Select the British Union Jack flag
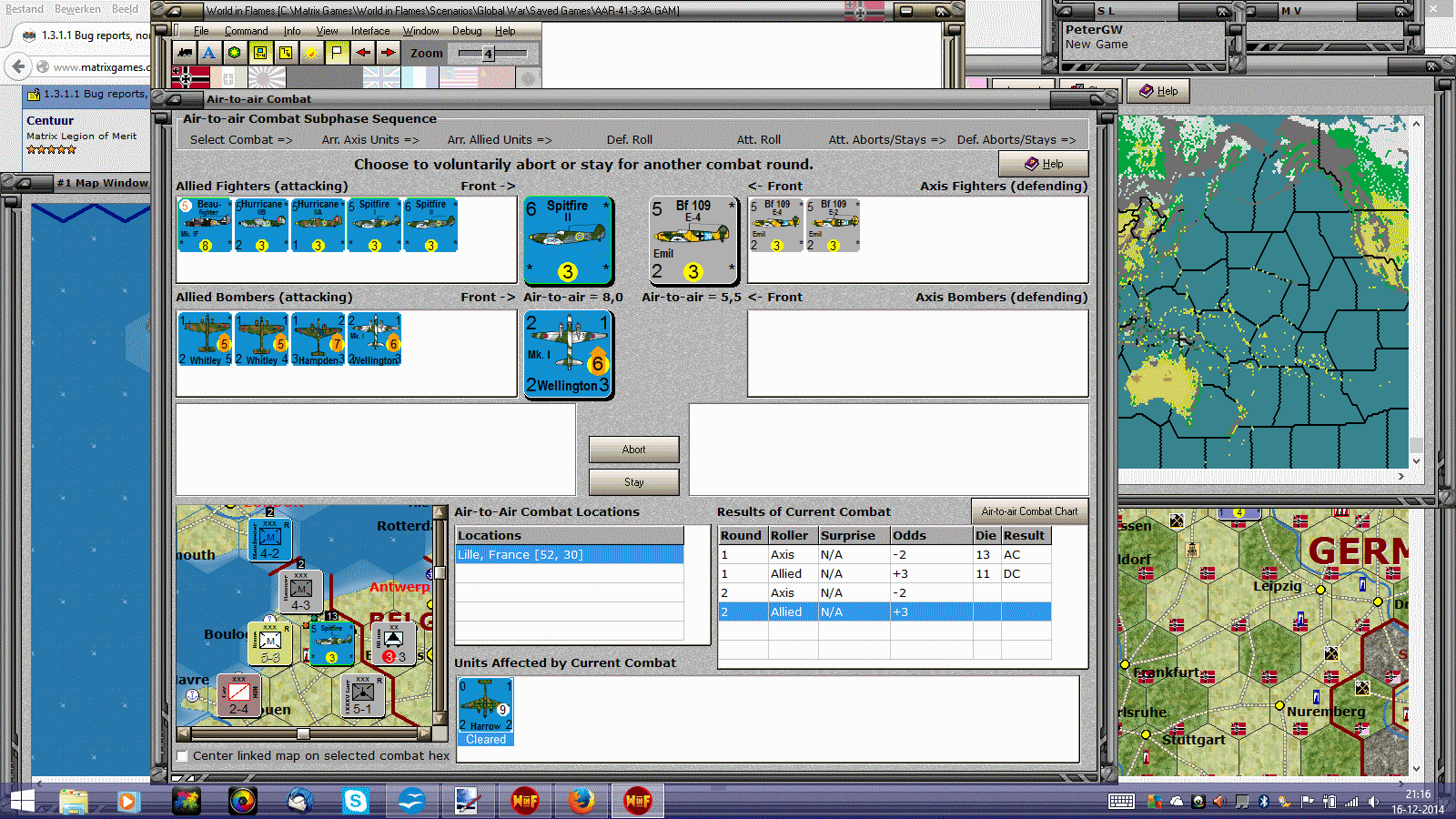This screenshot has width=1456, height=819. click(x=381, y=77)
